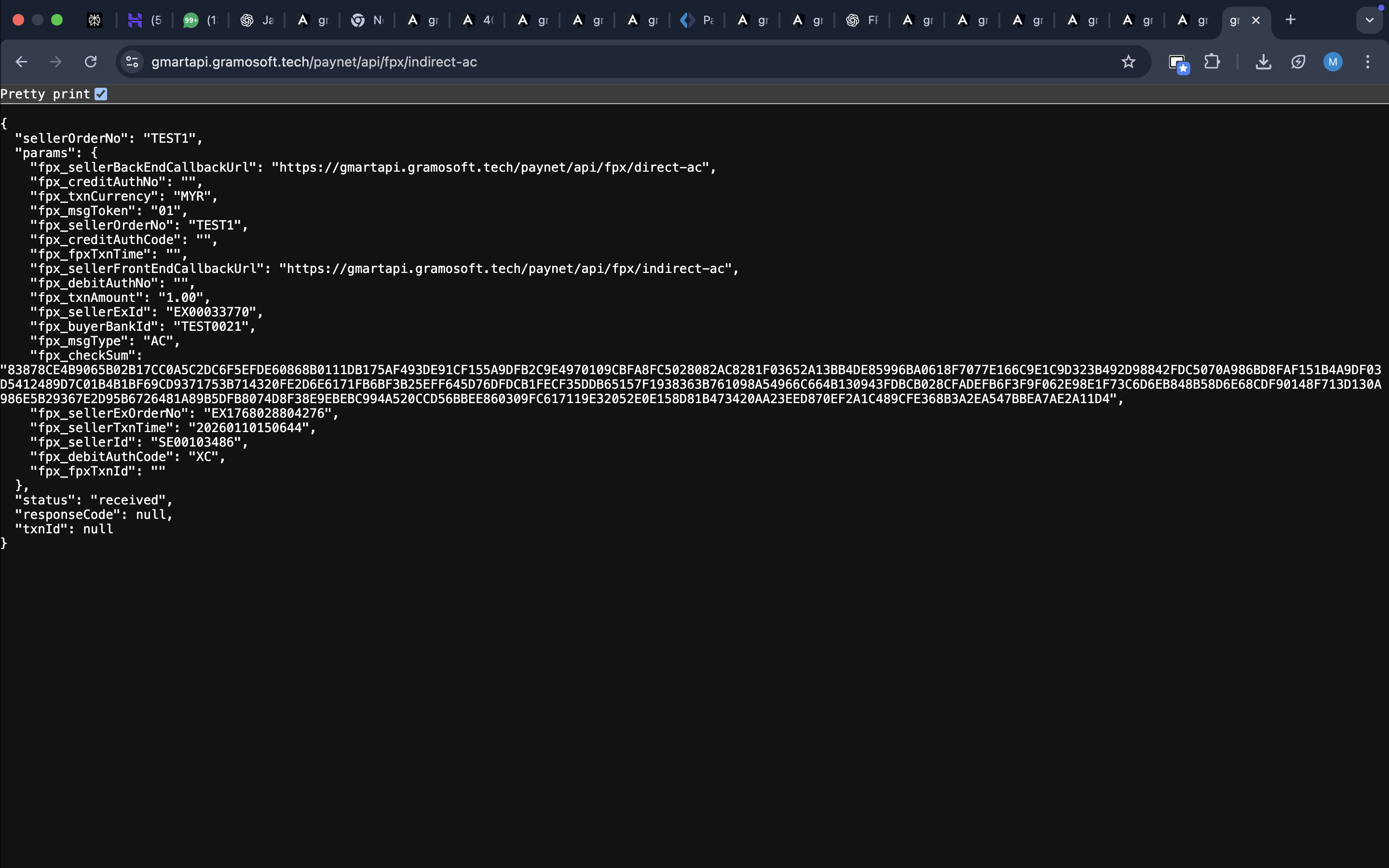Switch to the ChatGPT tab labeled Ja
Image resolution: width=1389 pixels, height=868 pixels.
pyautogui.click(x=257, y=21)
